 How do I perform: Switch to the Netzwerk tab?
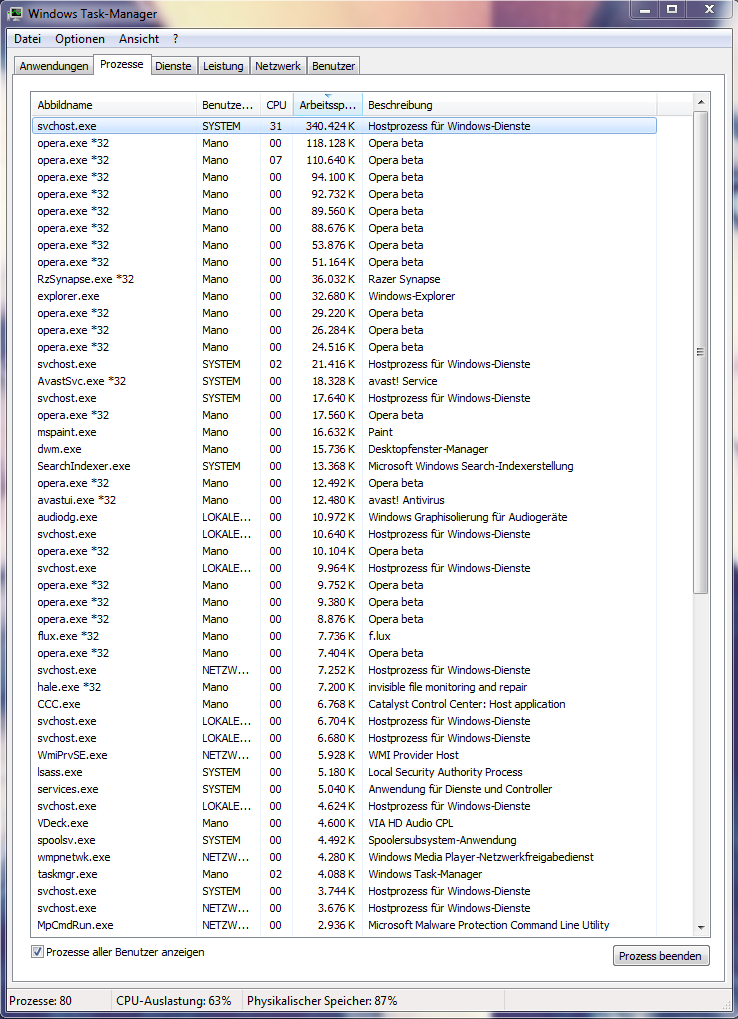278,66
